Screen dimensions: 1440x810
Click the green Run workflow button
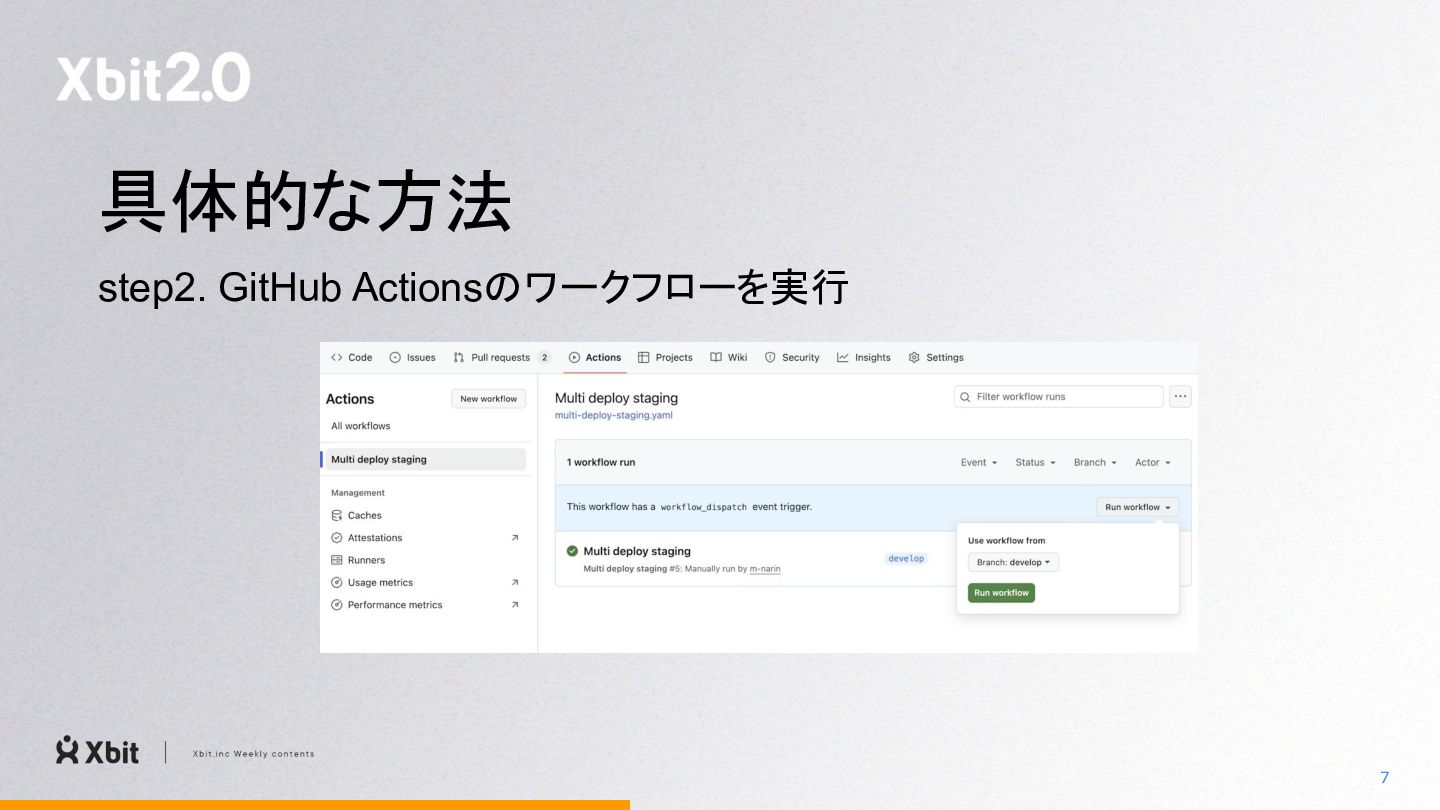pyautogui.click(x=1002, y=593)
